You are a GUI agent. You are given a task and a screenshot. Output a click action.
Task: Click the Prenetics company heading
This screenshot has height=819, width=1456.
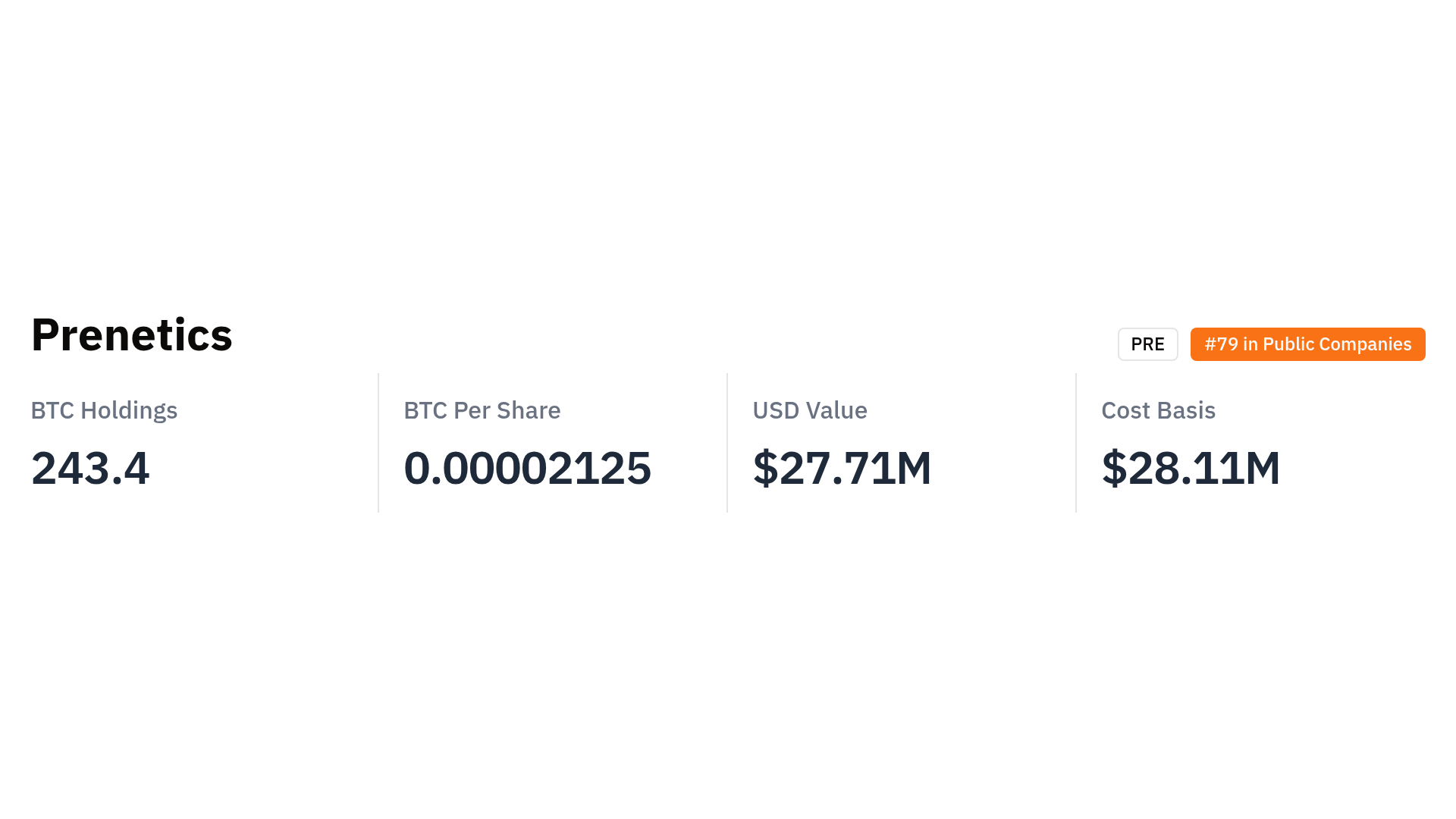pos(132,334)
